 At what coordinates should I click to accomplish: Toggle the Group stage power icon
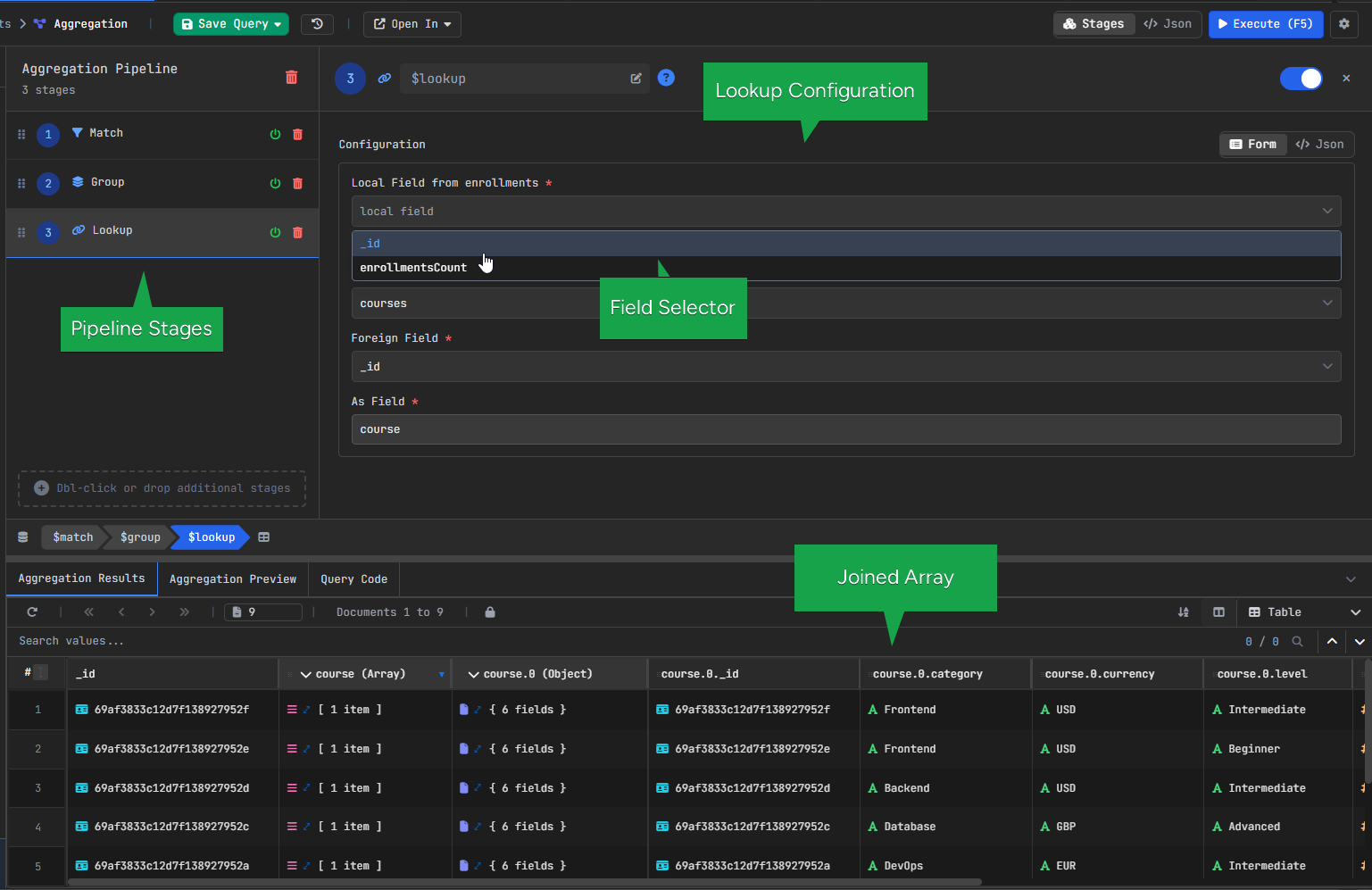[x=275, y=184]
